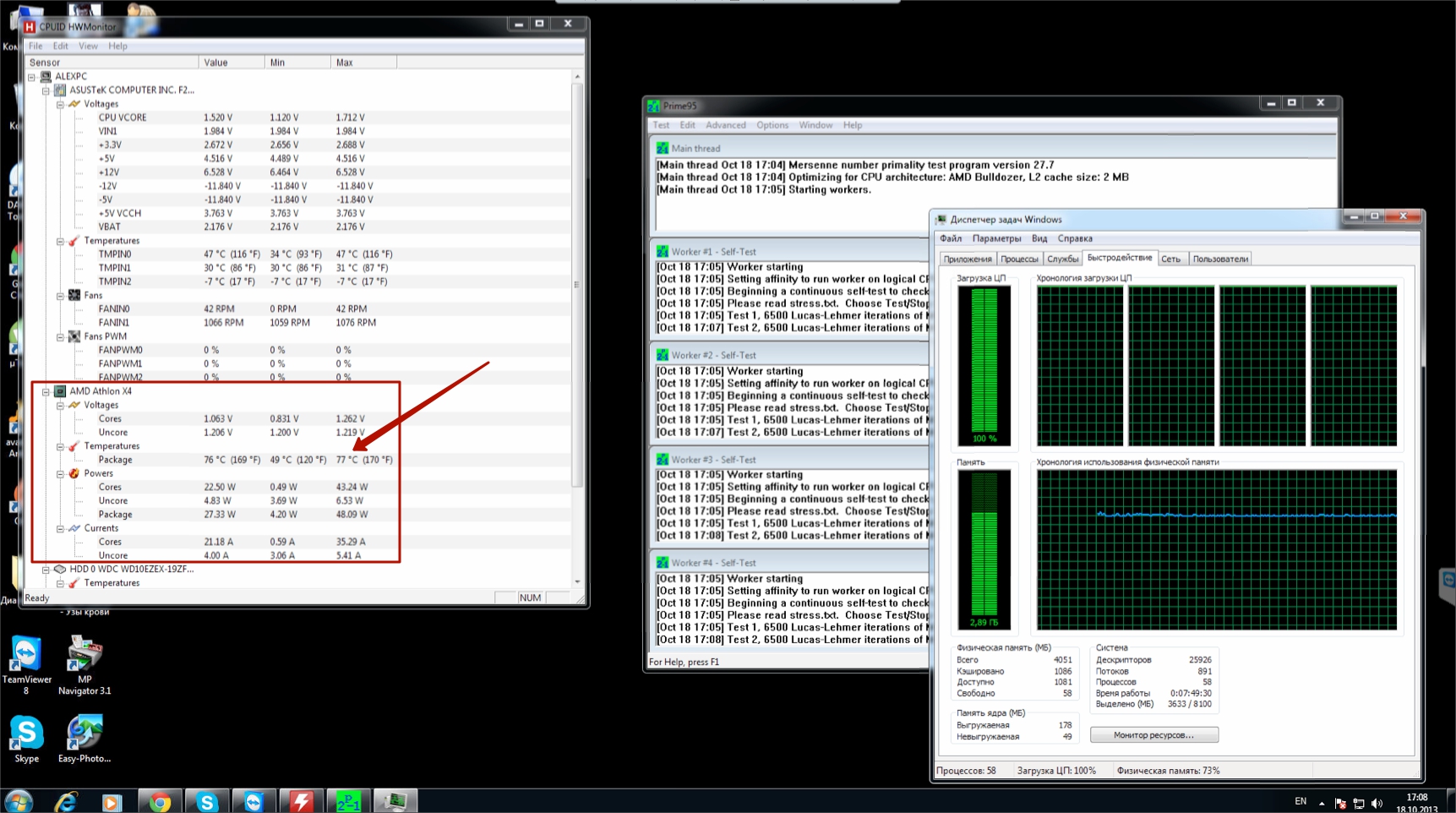Open the Help menu in HWMonitor
The width and height of the screenshot is (1456, 813).
117,46
